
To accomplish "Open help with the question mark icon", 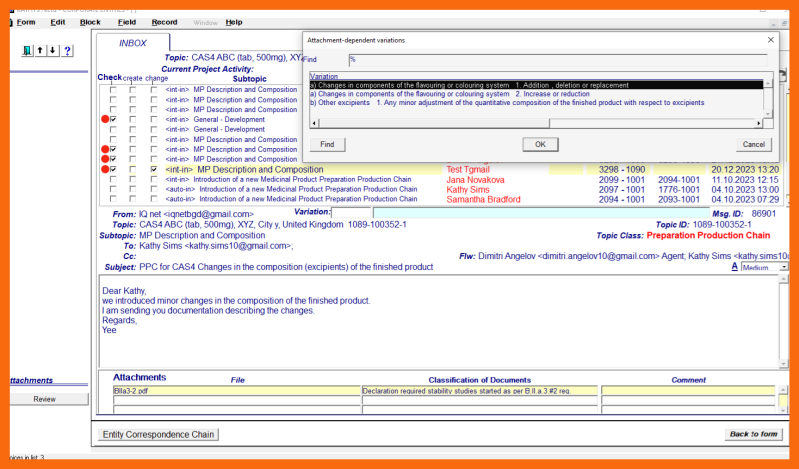I will coord(67,51).
